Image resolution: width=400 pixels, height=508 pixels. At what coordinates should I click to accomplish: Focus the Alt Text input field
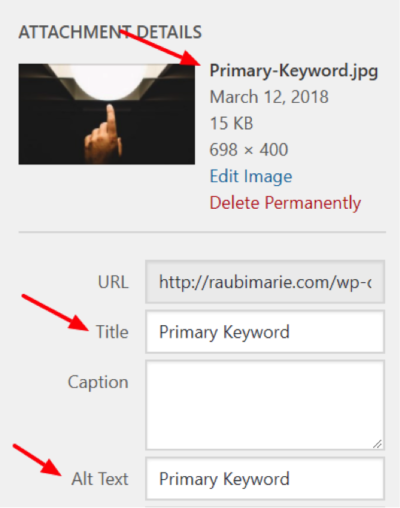[x=265, y=478]
